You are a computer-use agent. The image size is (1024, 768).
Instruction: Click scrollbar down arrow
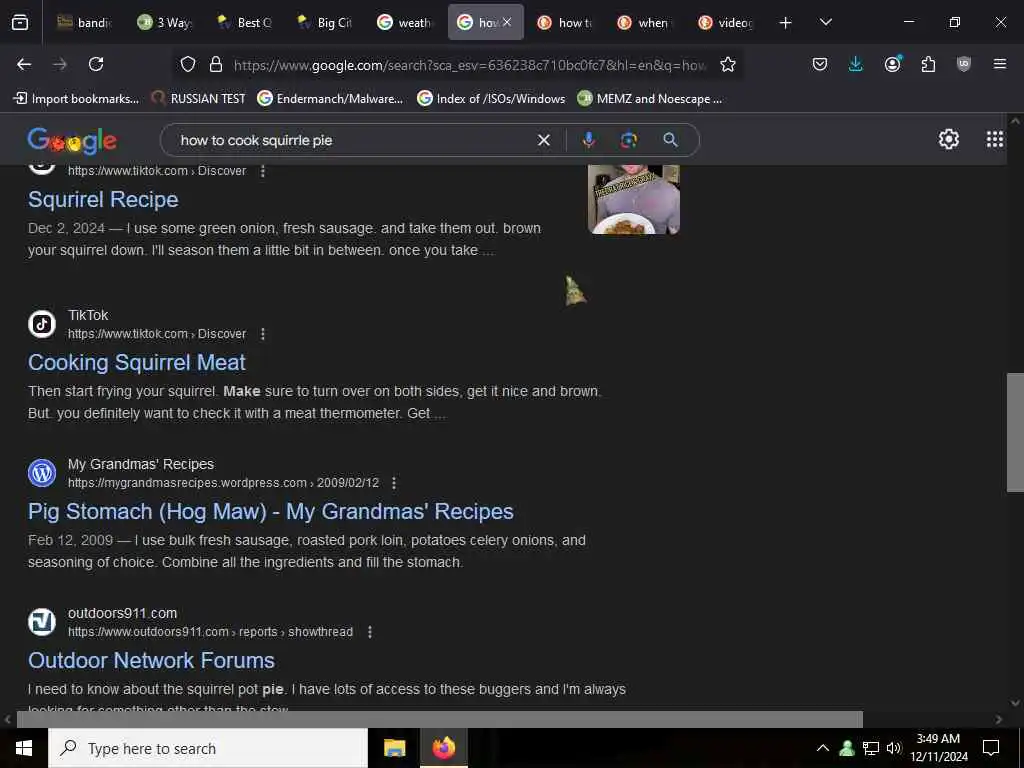tap(1014, 703)
